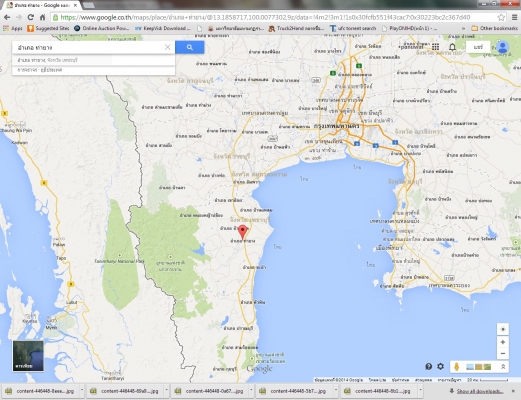The width and height of the screenshot is (521, 400).
Task: Bookmark this page with the star icon
Action: pos(501,17)
